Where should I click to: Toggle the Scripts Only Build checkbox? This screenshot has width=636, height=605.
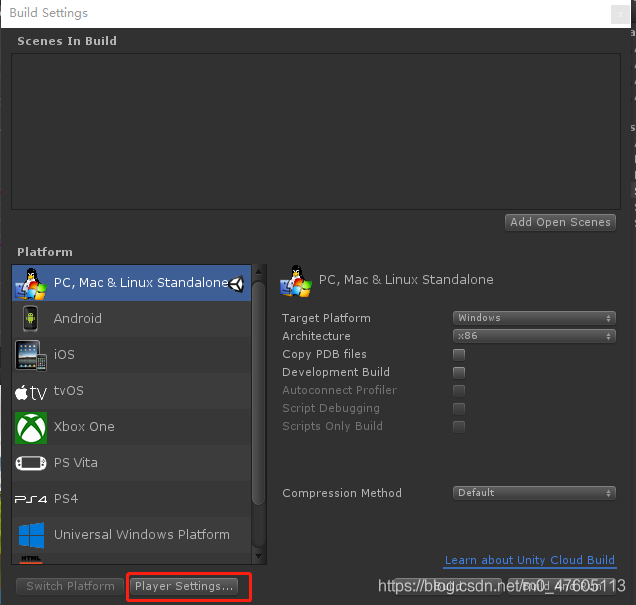[x=459, y=427]
